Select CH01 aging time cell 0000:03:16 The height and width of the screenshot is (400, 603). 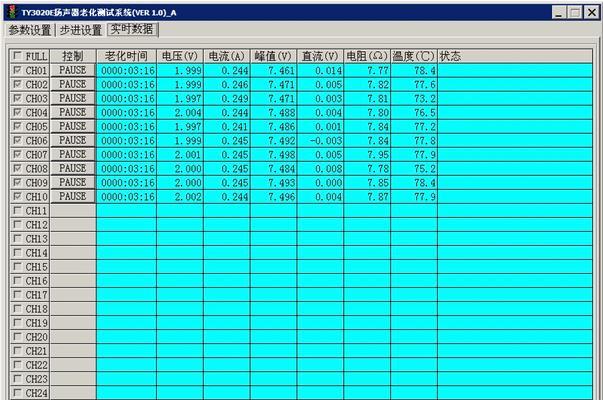pos(127,70)
